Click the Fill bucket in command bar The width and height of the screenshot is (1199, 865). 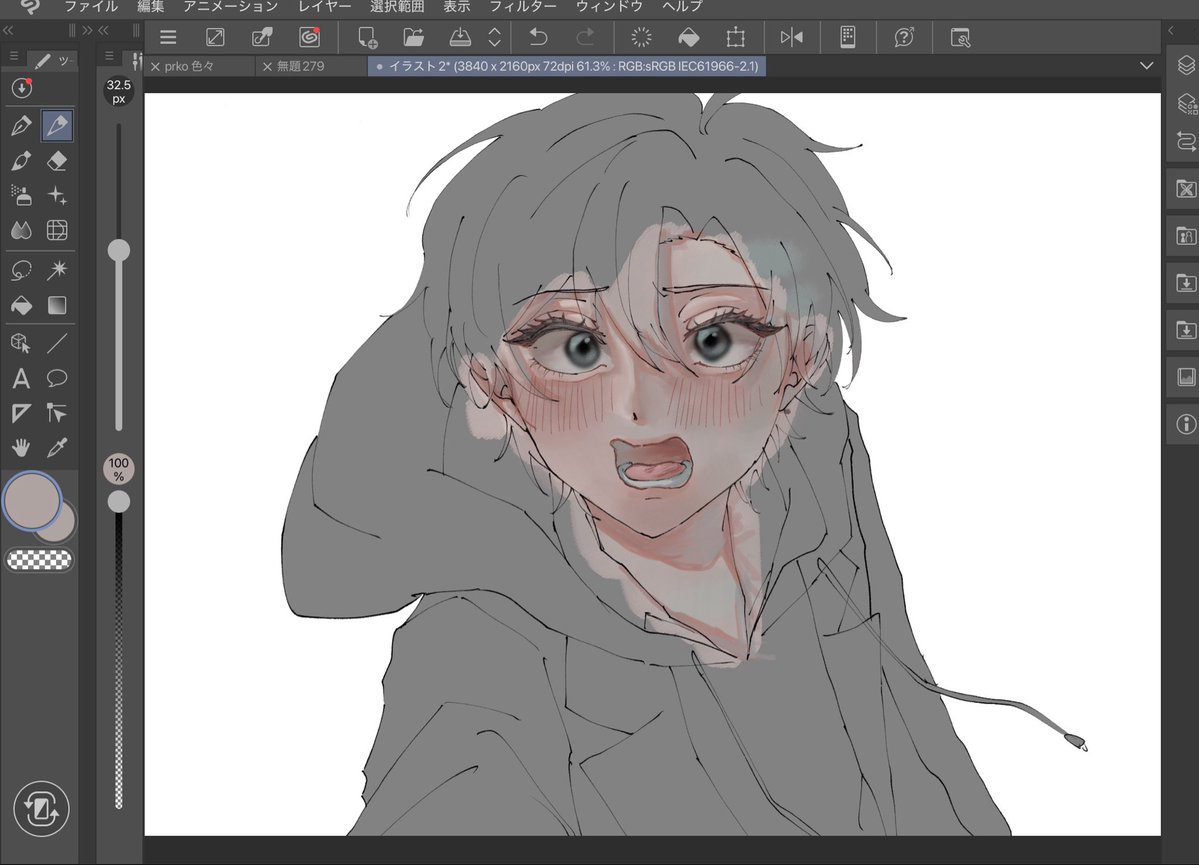point(688,37)
